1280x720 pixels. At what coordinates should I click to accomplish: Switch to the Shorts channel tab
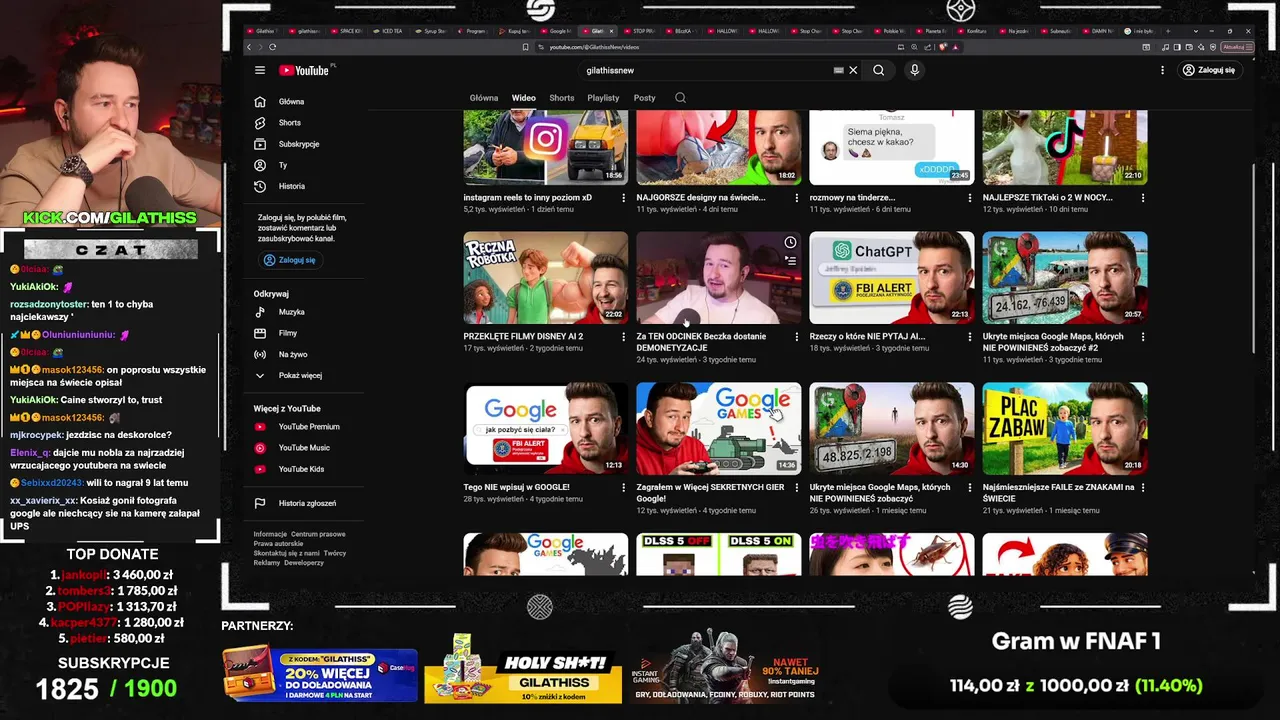coord(562,98)
